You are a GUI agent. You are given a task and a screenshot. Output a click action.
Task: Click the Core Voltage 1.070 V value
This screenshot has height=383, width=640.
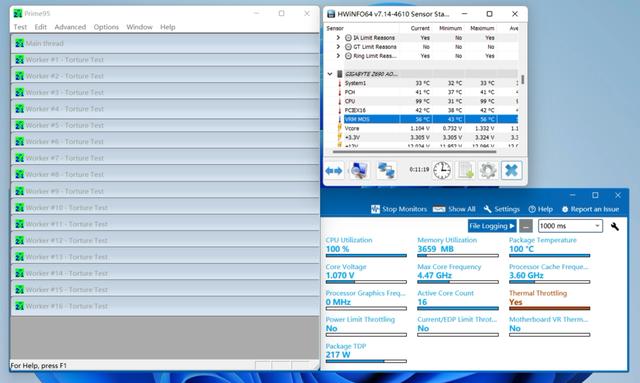(x=340, y=276)
